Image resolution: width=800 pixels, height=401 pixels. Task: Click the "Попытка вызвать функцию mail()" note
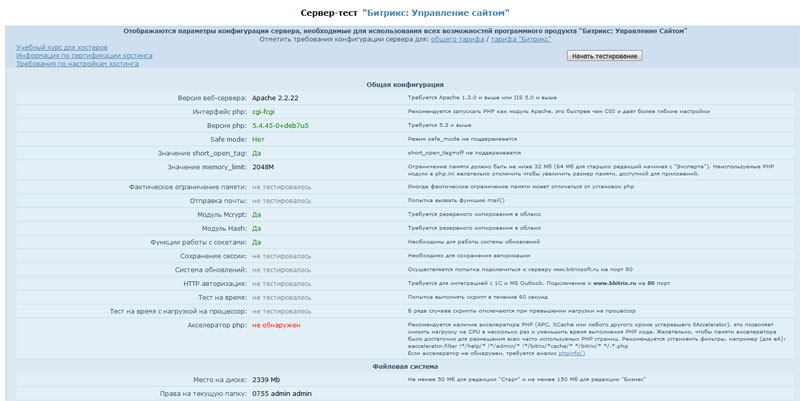tap(456, 200)
